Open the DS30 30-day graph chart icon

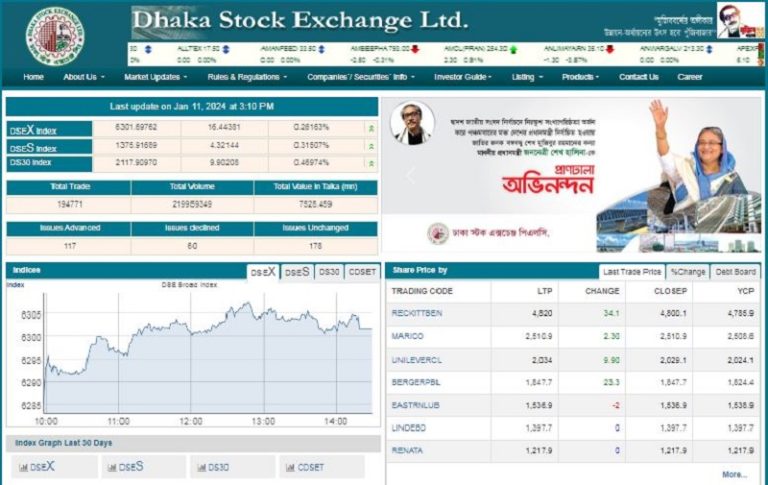coord(201,467)
